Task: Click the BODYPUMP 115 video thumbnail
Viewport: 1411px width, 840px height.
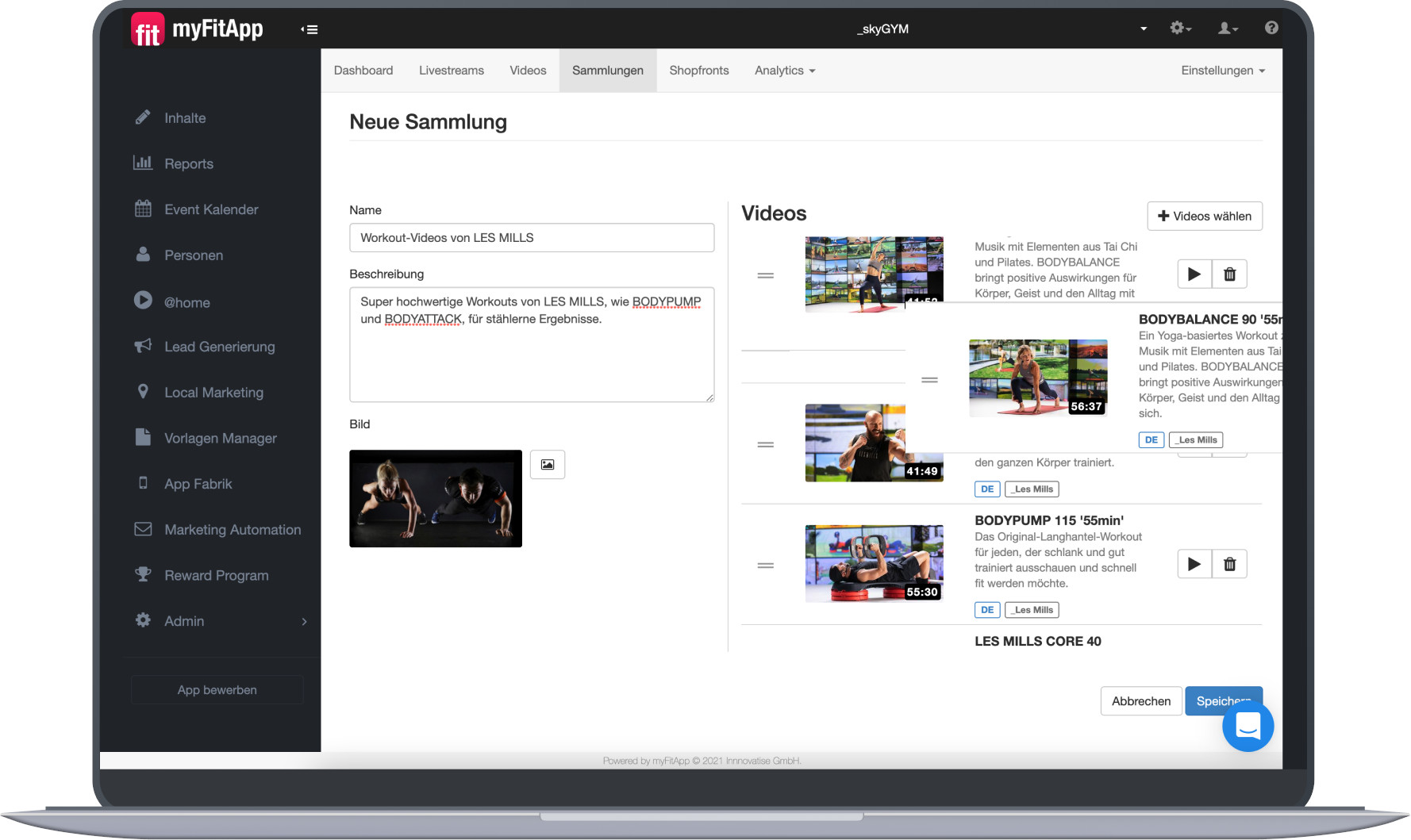Action: 874,564
